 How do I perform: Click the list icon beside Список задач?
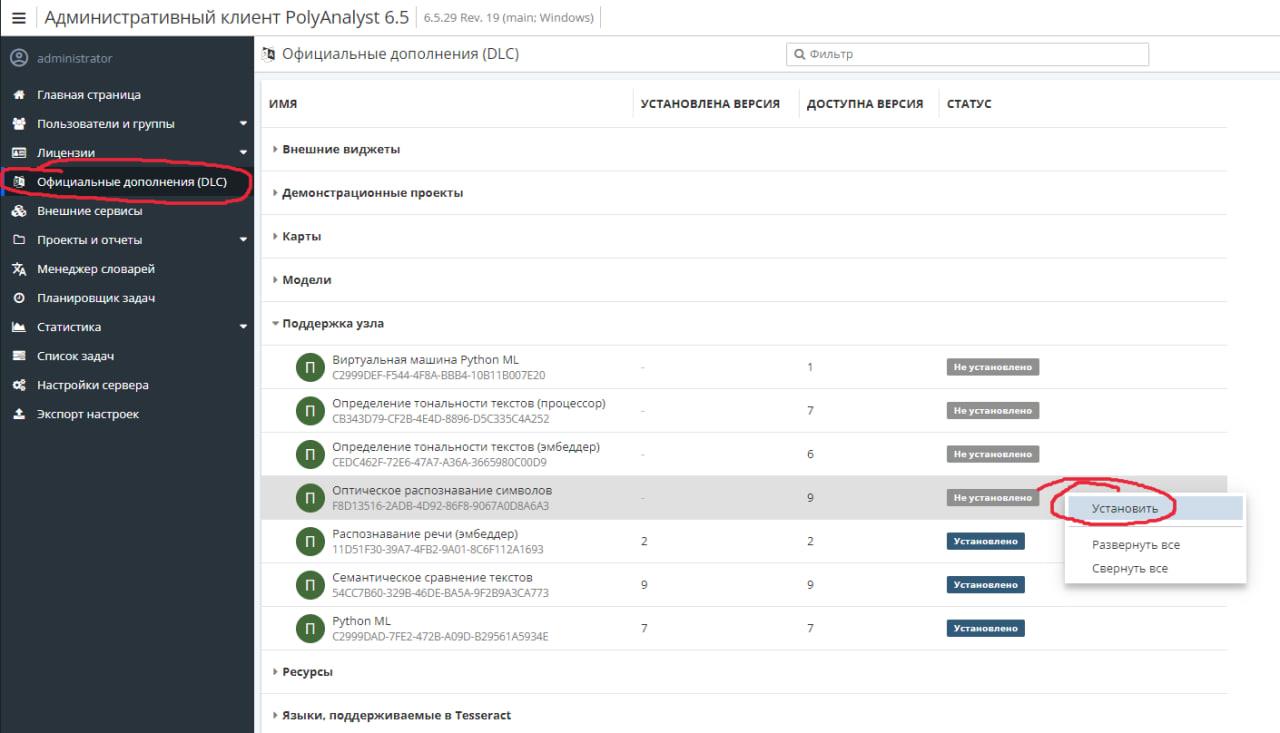(x=18, y=356)
